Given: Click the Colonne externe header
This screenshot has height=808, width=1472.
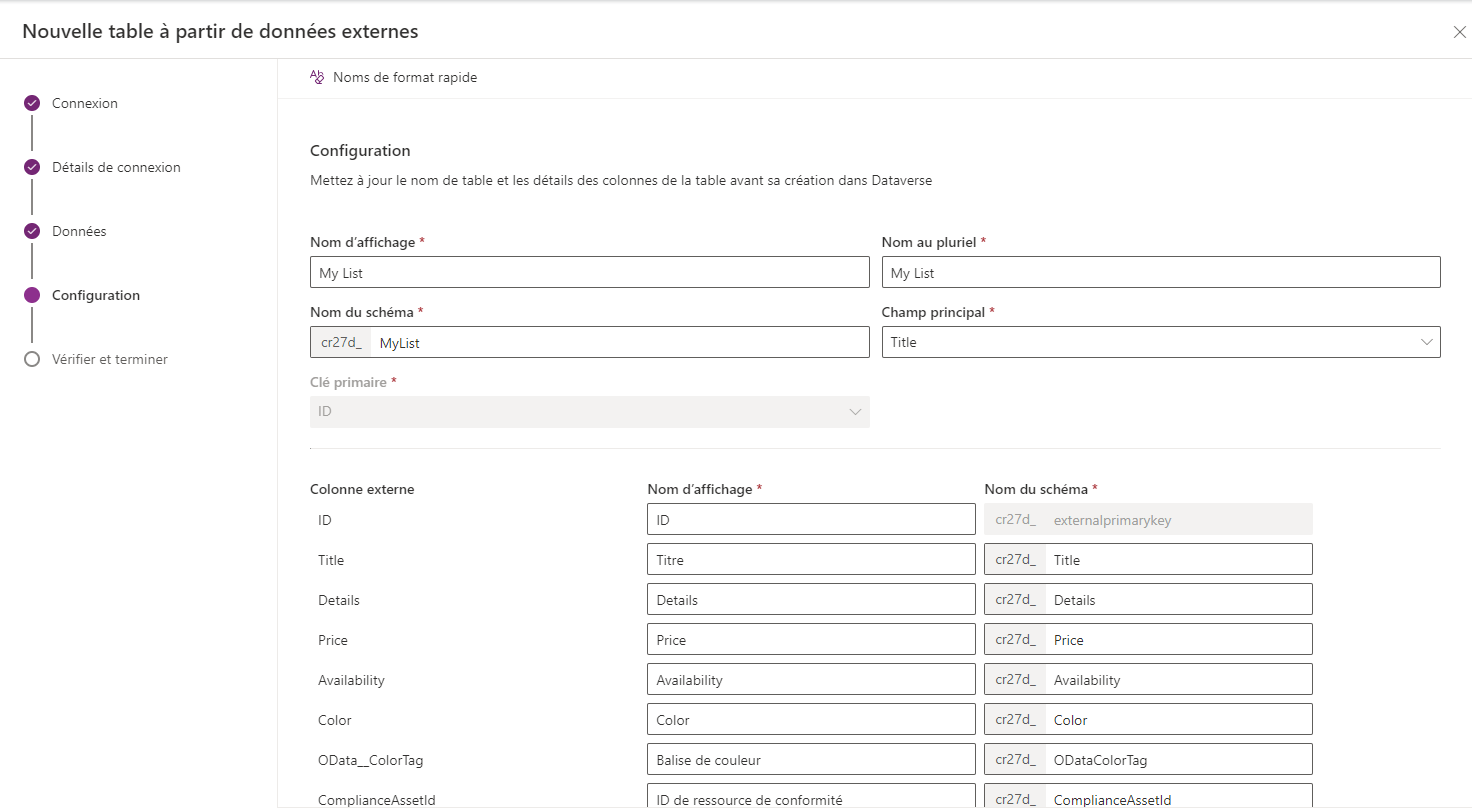Looking at the screenshot, I should 362,489.
